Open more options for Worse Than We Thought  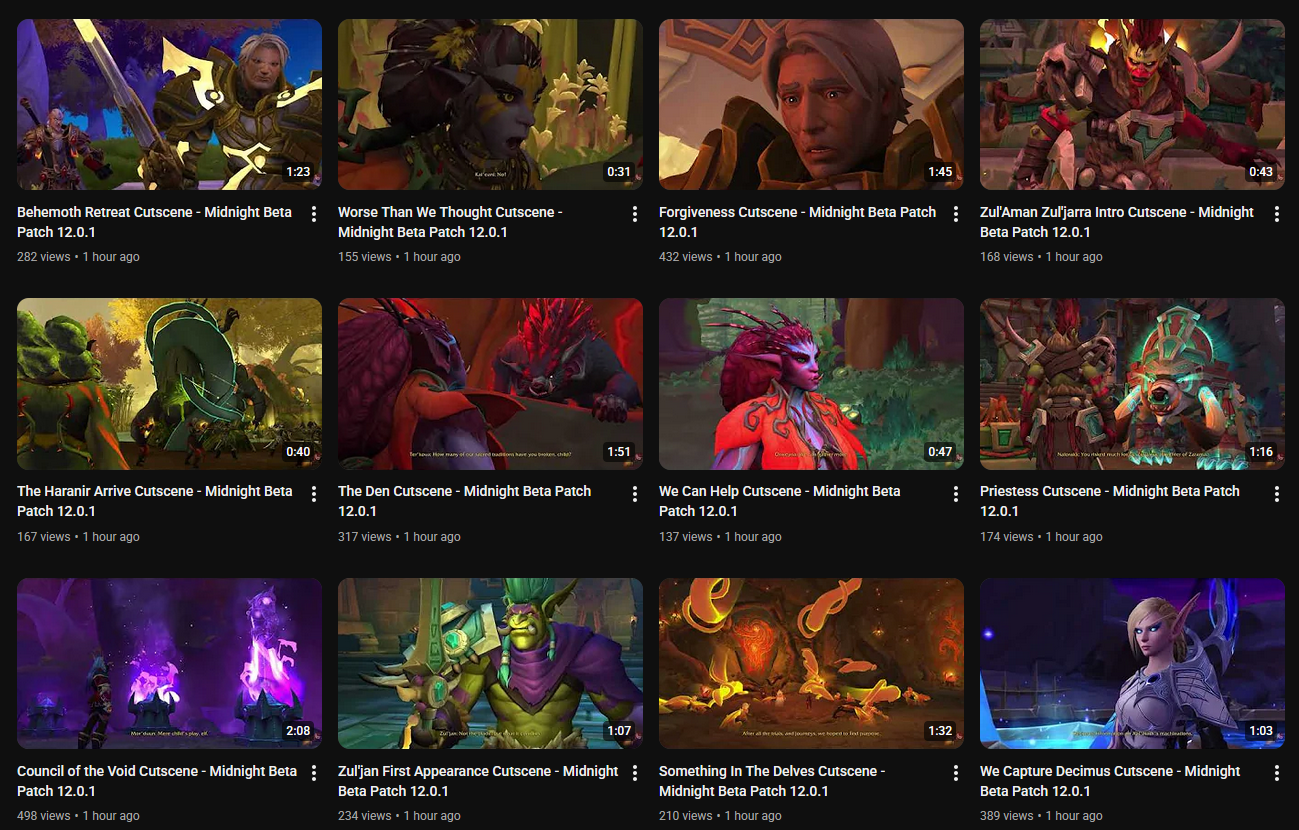(635, 214)
